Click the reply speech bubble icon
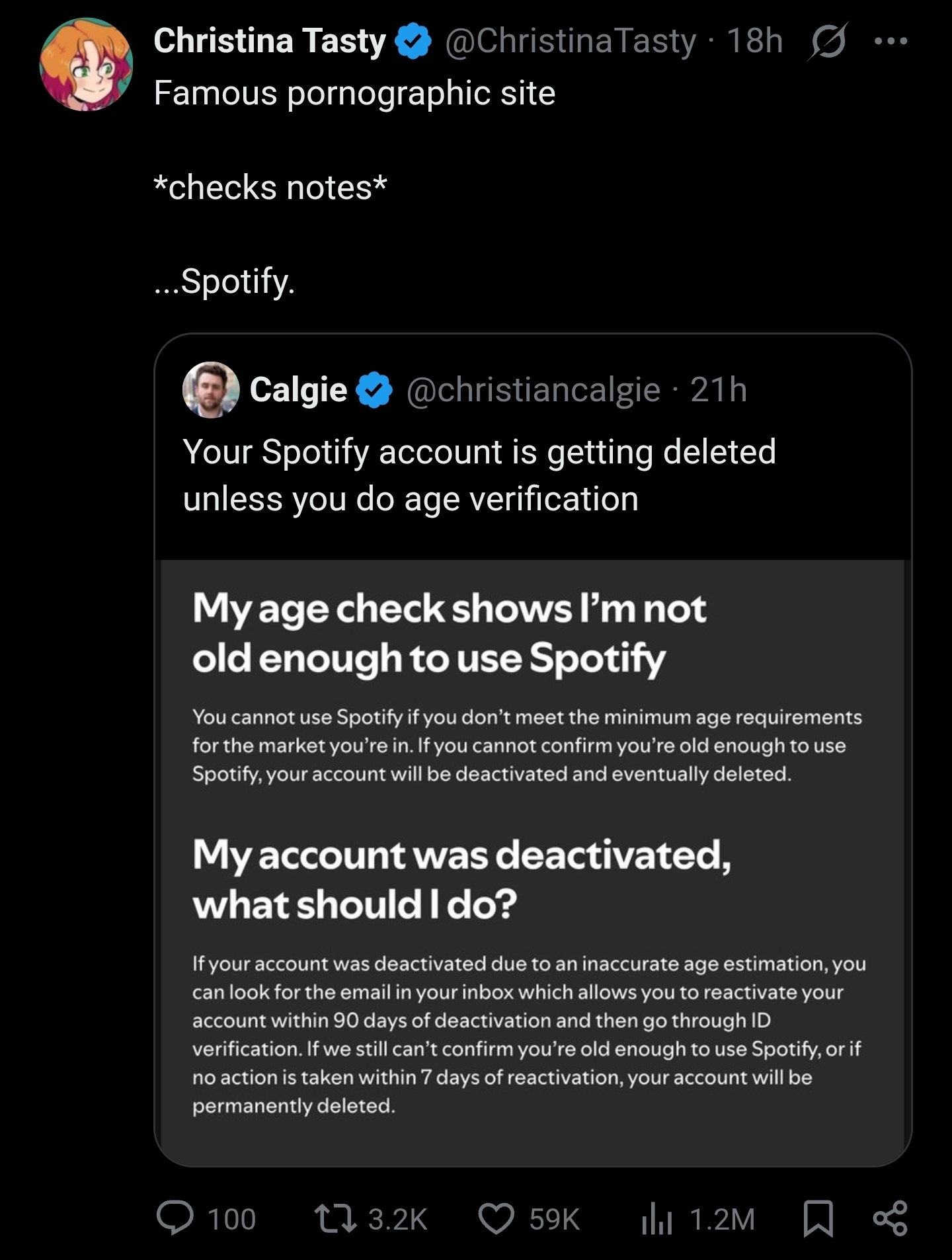Image resolution: width=952 pixels, height=1260 pixels. click(175, 1219)
